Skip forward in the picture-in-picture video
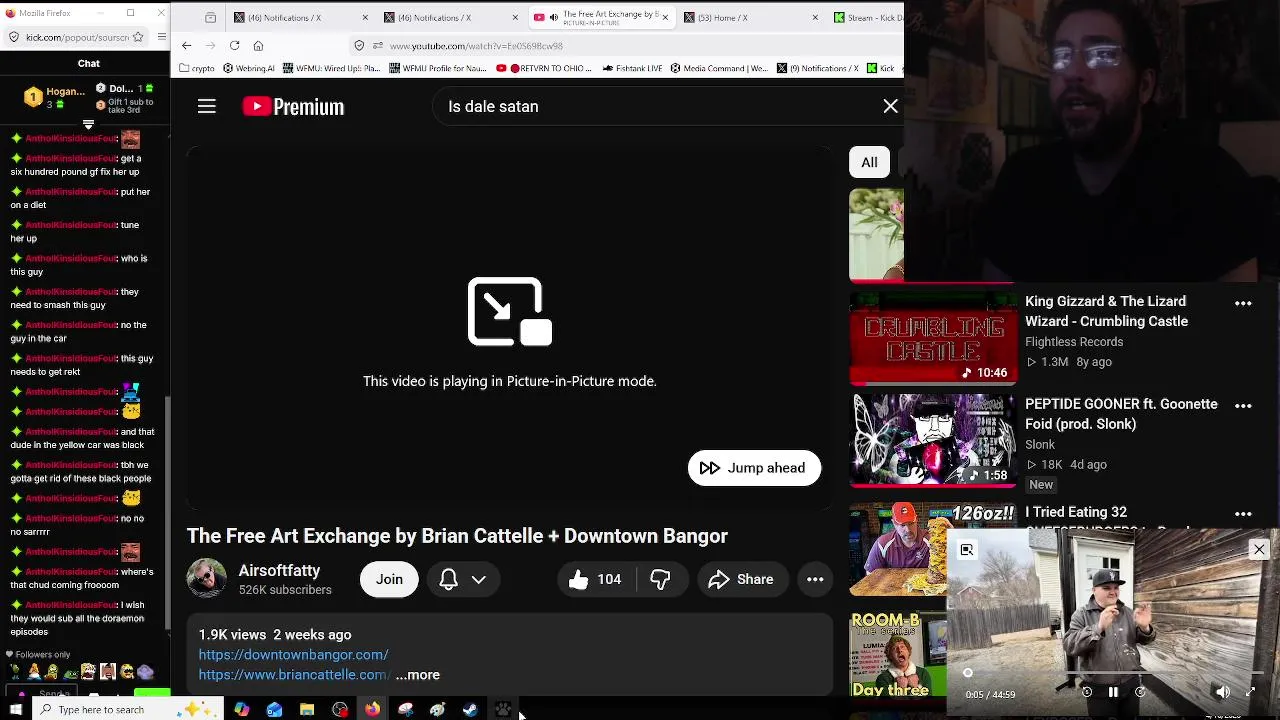1280x720 pixels. [x=1140, y=692]
